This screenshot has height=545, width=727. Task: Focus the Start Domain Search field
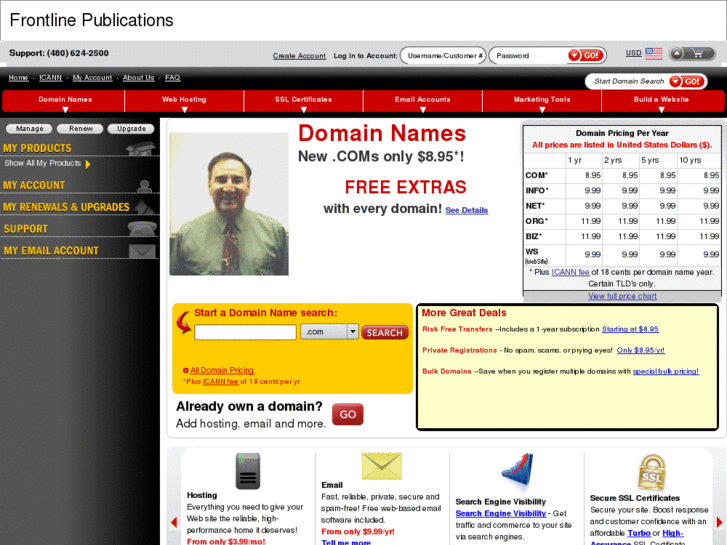628,82
